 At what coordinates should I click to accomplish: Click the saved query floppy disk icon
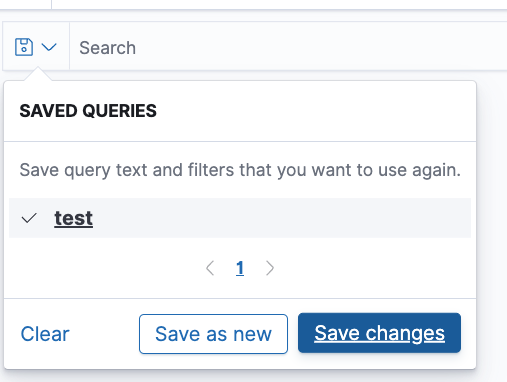[24, 47]
